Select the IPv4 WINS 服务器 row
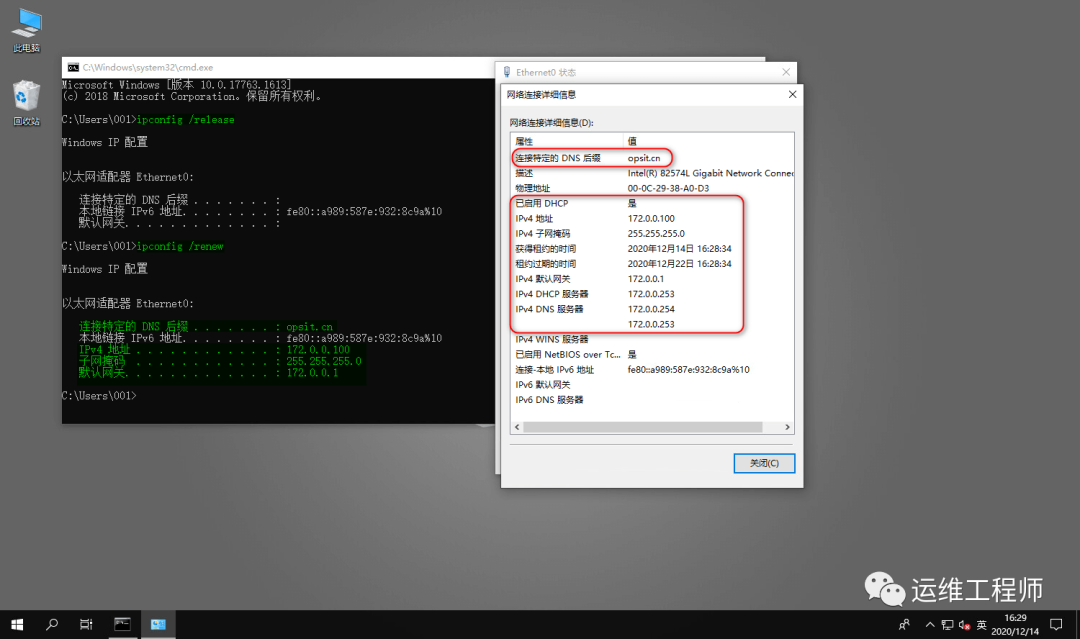 tap(652, 339)
